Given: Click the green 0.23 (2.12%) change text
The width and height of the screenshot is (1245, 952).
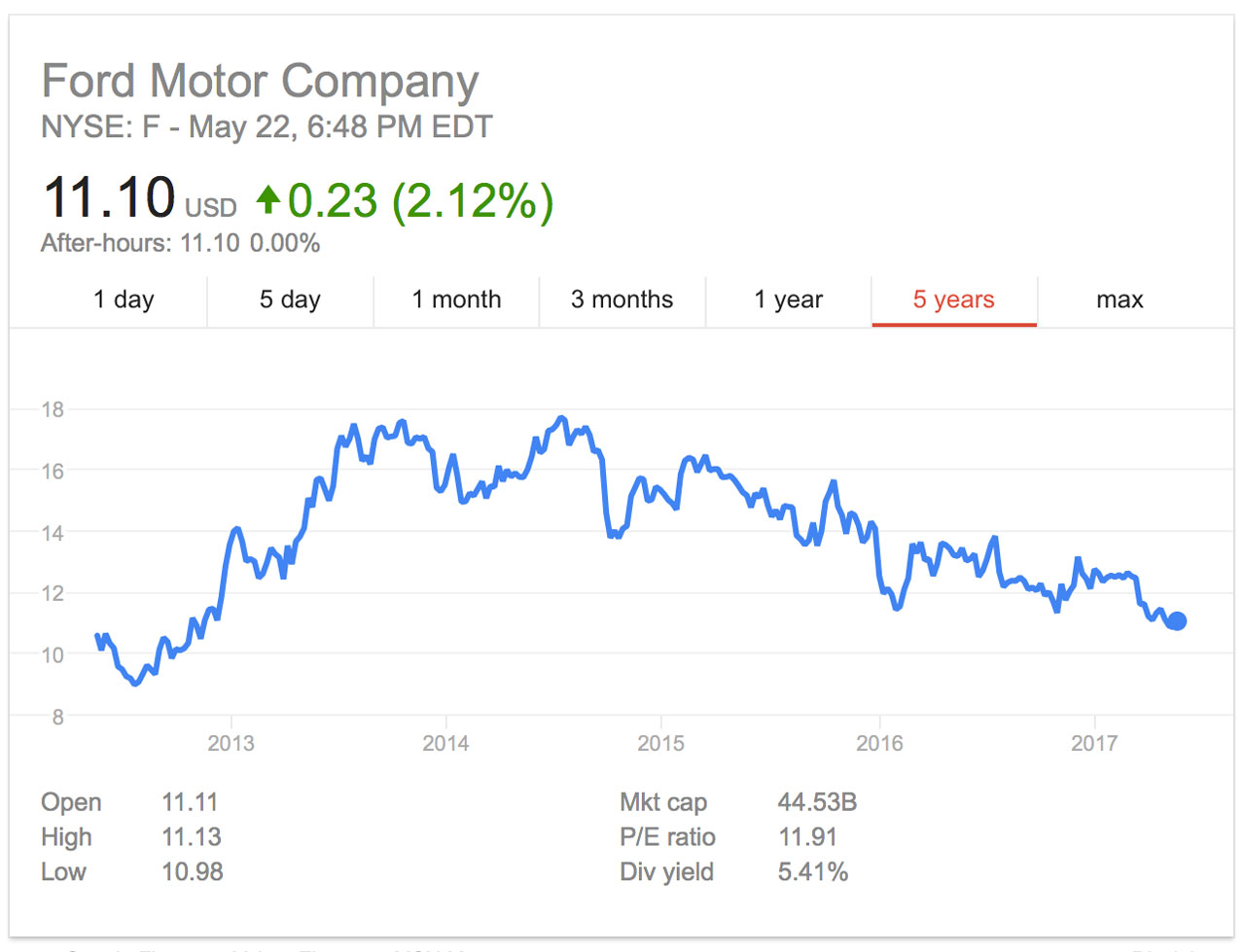Looking at the screenshot, I should coord(420,201).
